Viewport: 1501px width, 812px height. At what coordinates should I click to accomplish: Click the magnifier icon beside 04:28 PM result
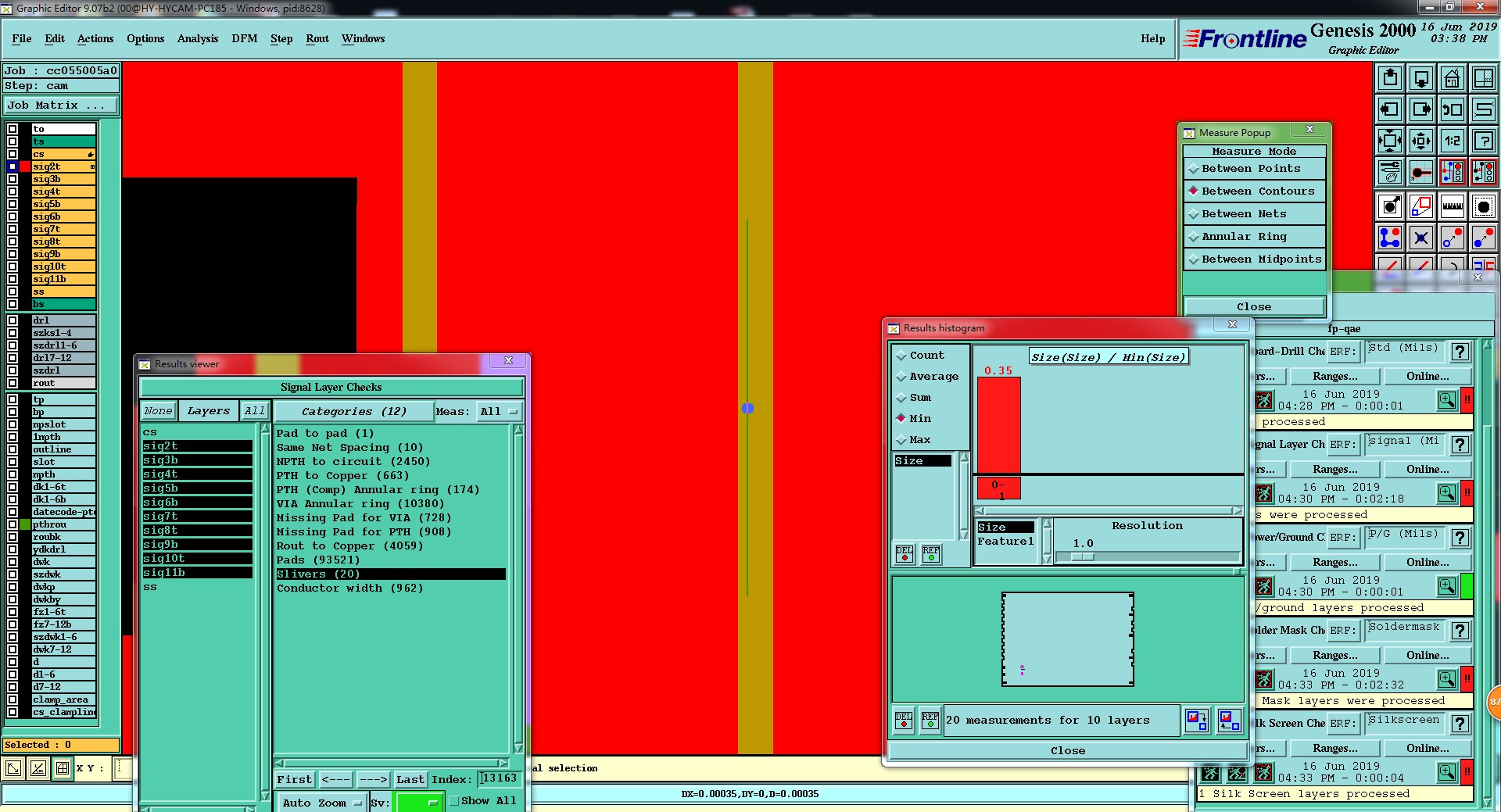(1447, 400)
